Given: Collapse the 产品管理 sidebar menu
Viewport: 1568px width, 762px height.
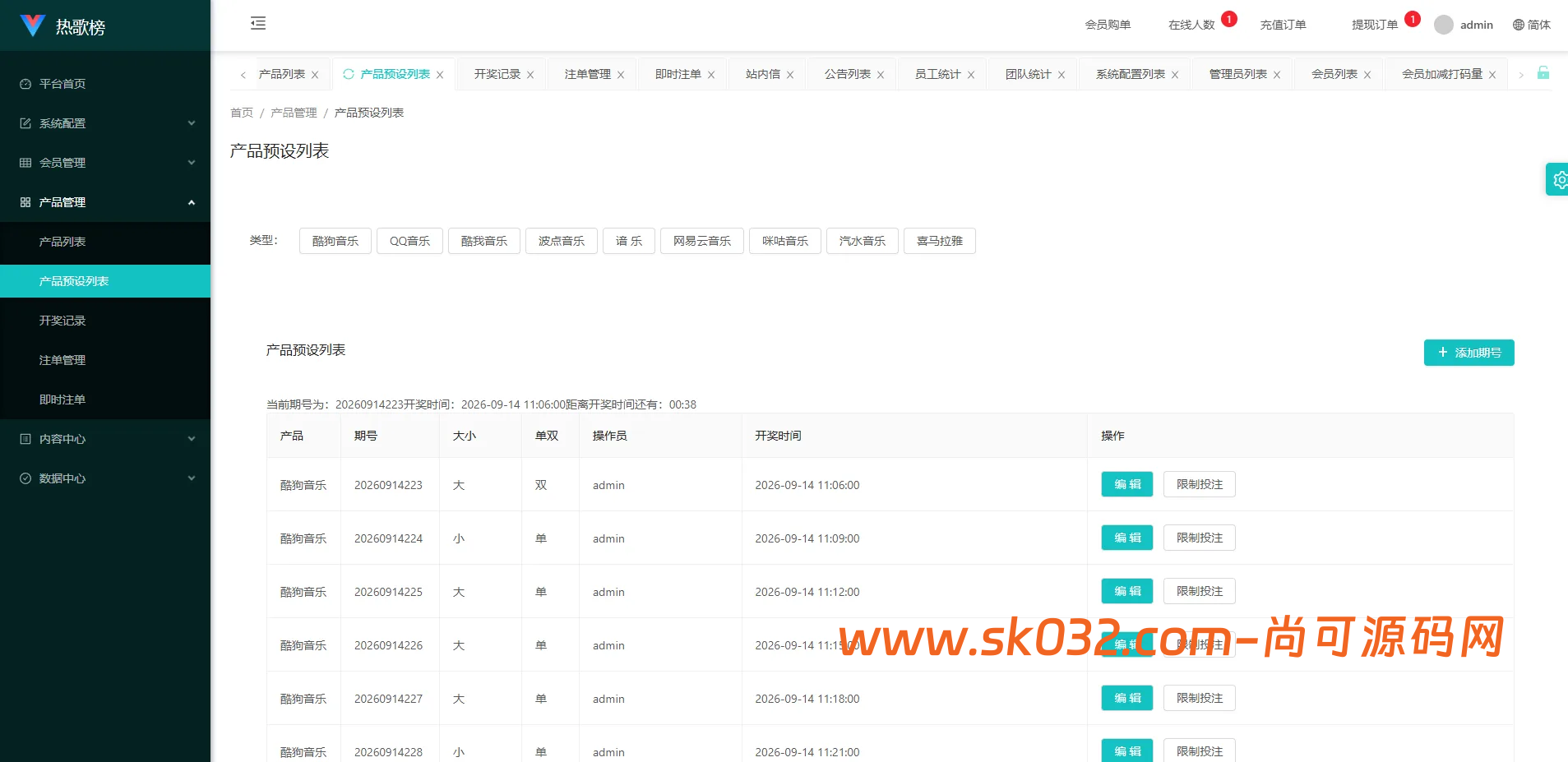Looking at the screenshot, I should click(105, 202).
